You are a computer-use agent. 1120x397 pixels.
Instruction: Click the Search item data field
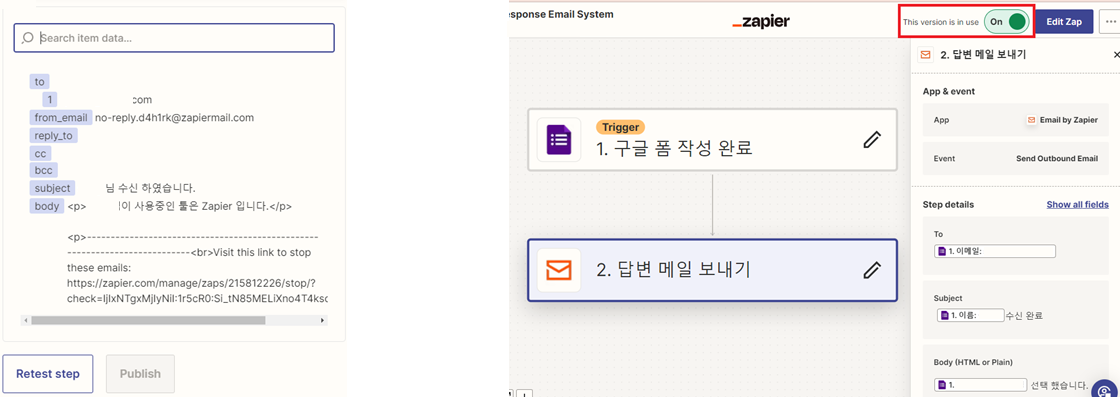174,38
